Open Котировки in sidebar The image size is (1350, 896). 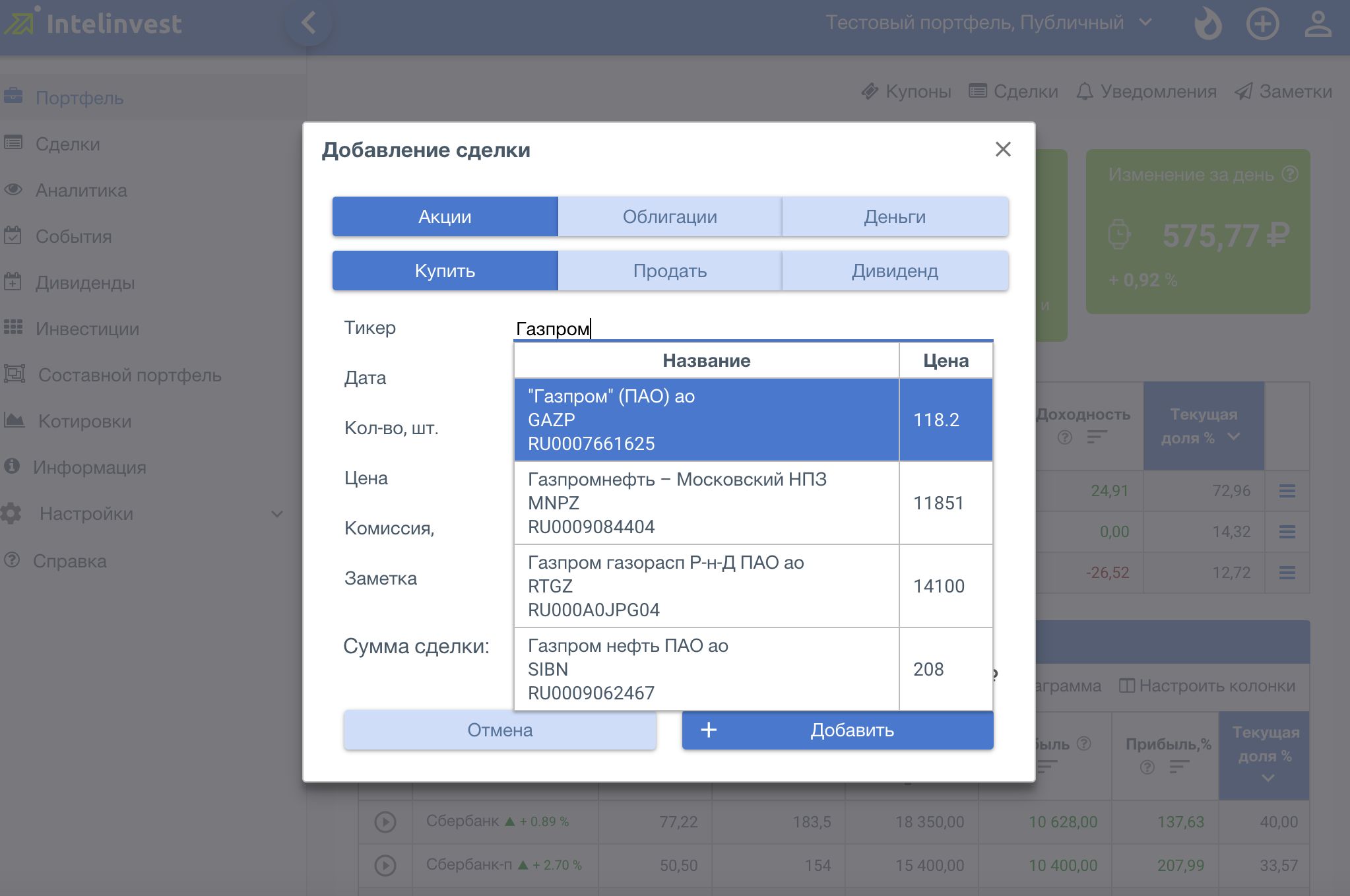84,421
